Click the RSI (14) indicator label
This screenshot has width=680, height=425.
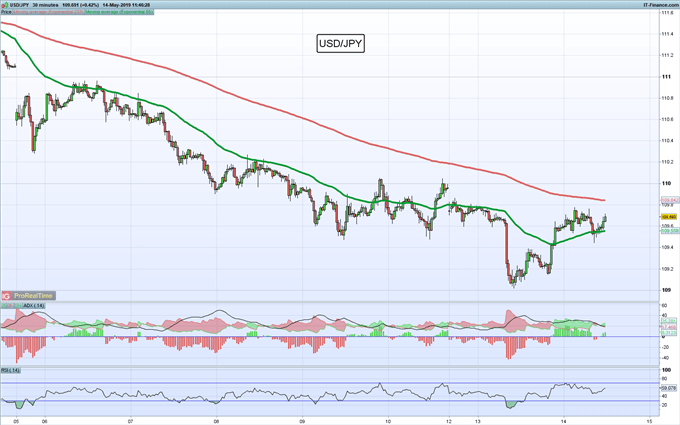click(10, 370)
